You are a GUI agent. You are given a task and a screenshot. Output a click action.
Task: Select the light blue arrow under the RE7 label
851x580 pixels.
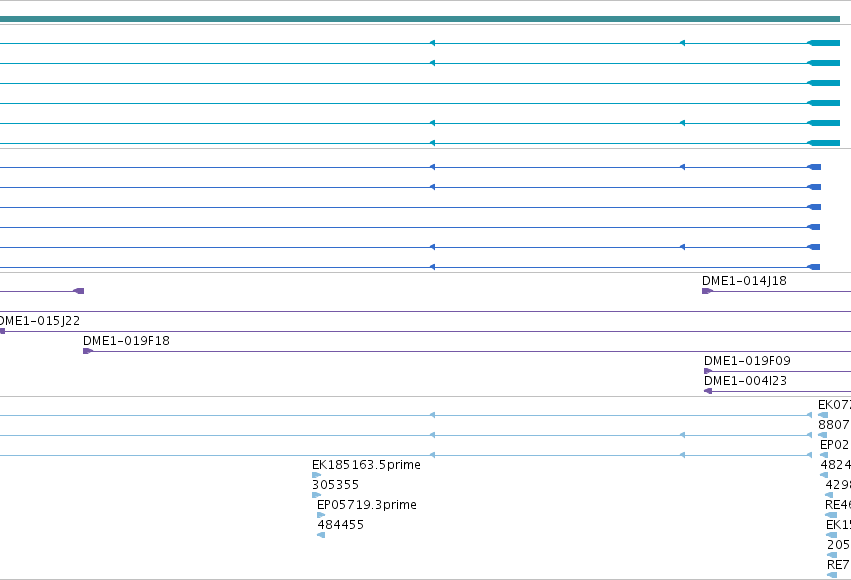832,575
